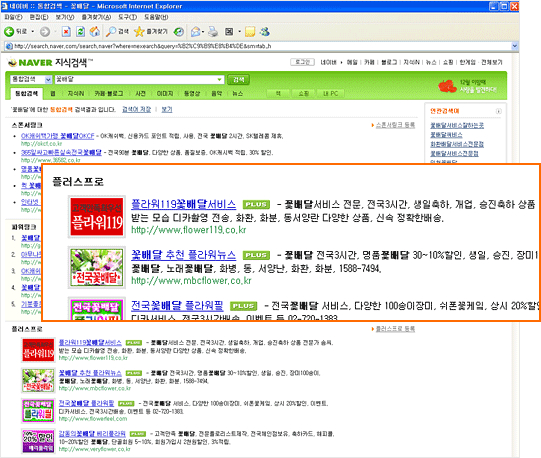Switch to the 카페·블로그 search tab
The image size is (541, 458).
pos(109,94)
